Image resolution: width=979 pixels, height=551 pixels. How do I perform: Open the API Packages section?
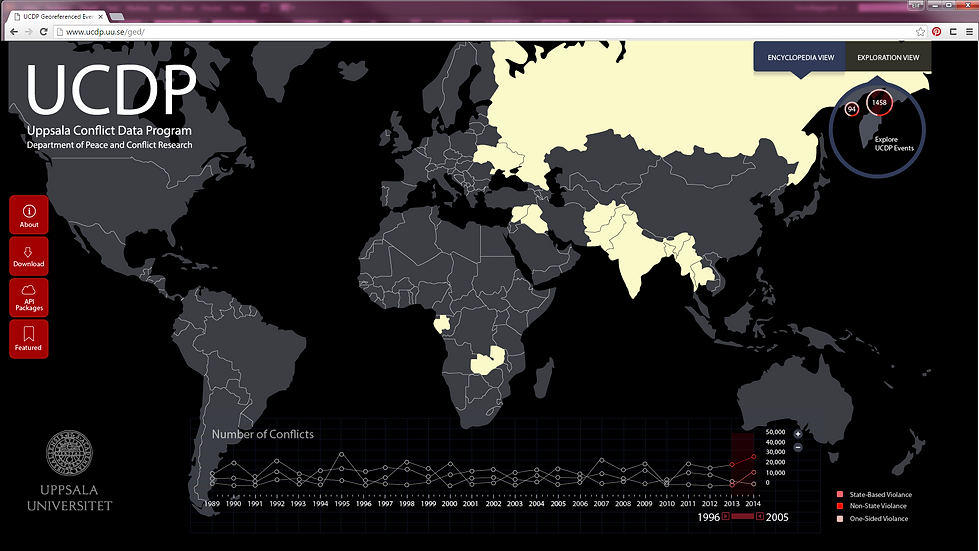29,297
